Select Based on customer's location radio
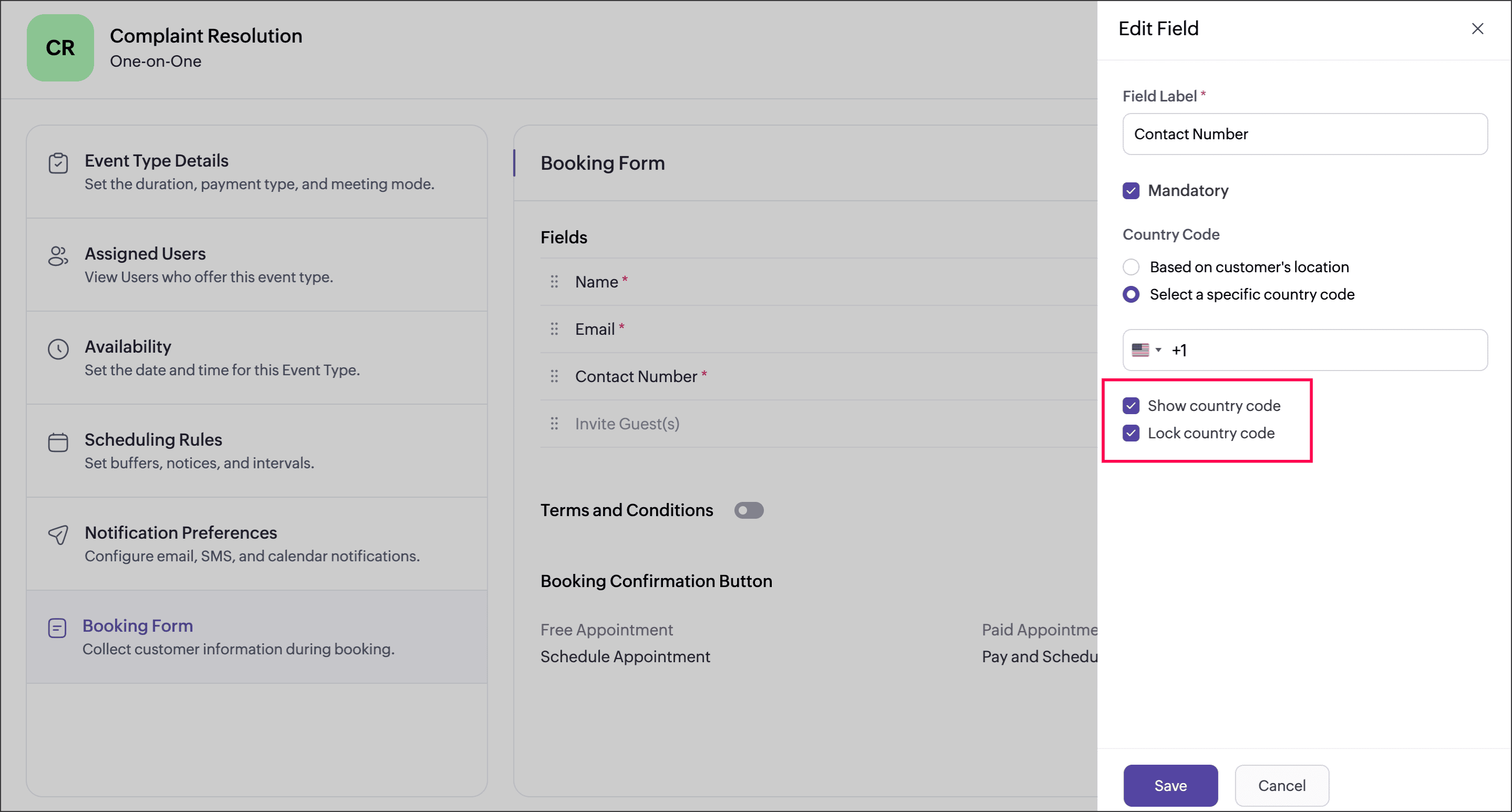Viewport: 1512px width, 812px height. click(x=1131, y=267)
